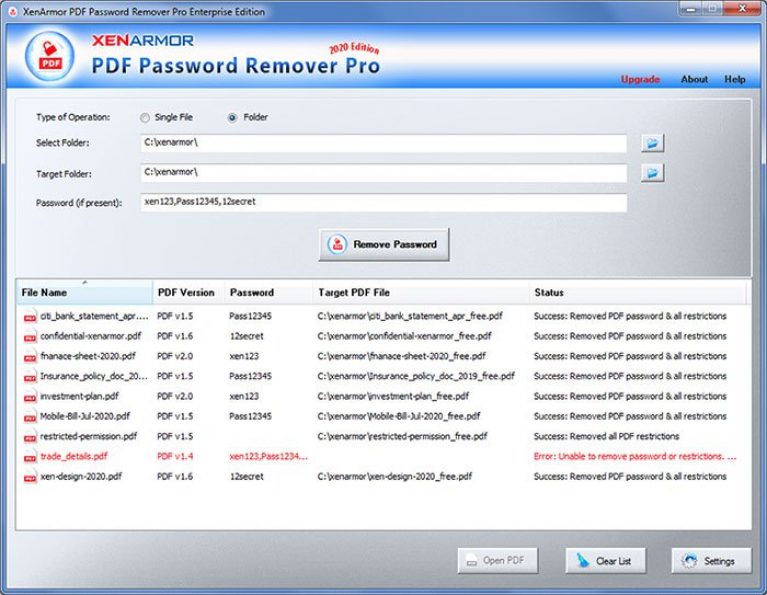Click PDF icon for investment-plan.pdf row
Screen dimensions: 767x595
pos(30,397)
